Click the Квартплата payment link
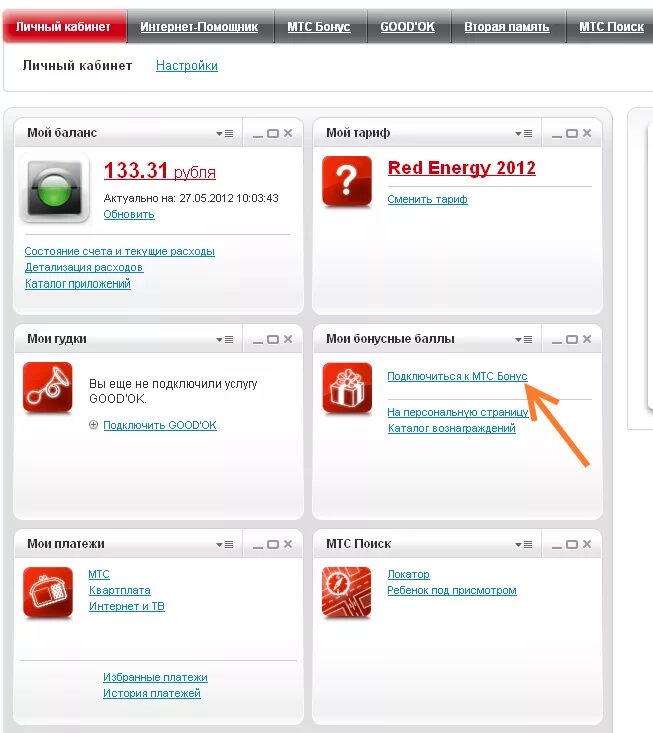Screen dimensions: 653x733 [120, 590]
